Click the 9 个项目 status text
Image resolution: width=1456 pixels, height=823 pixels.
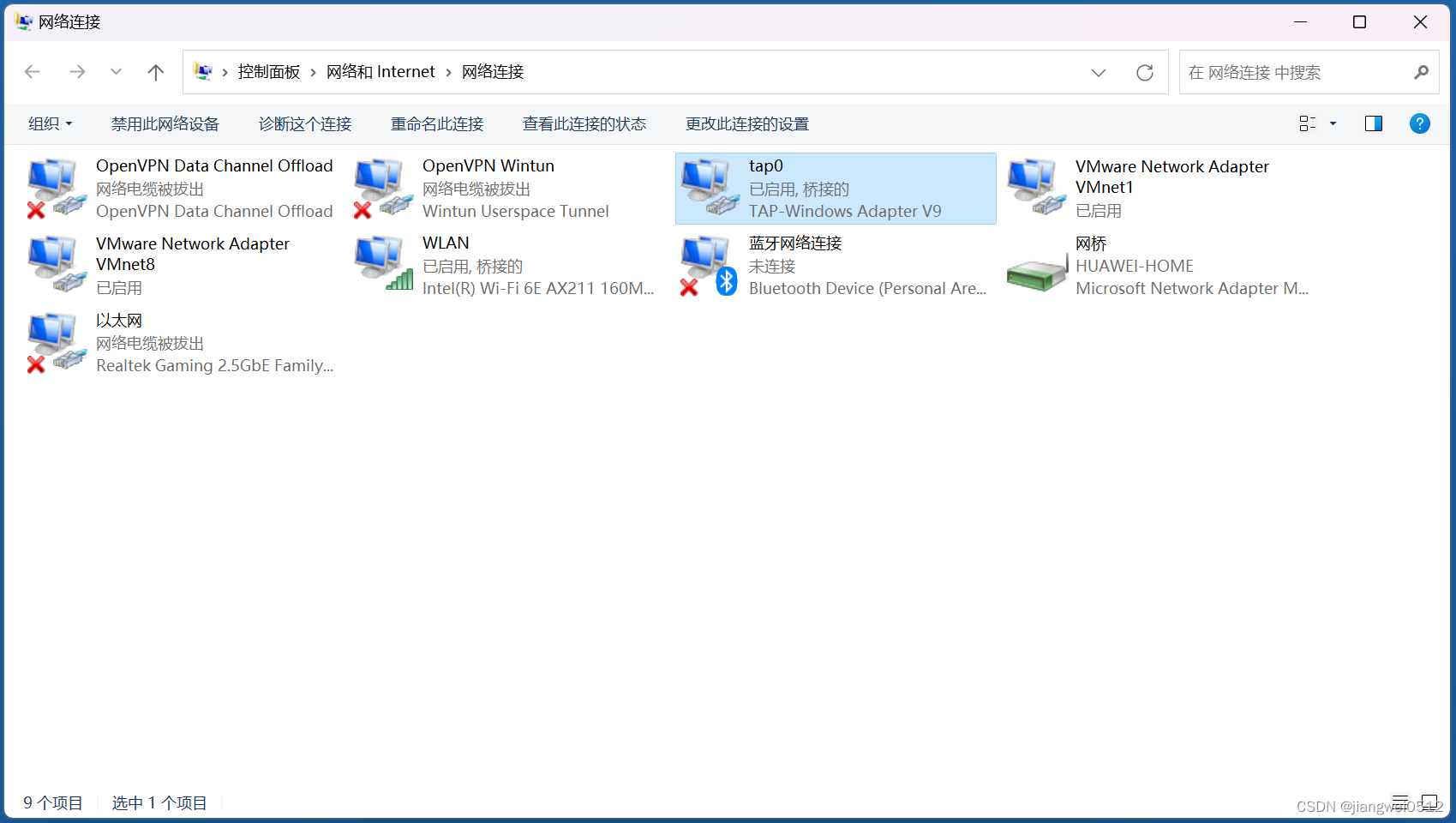[x=53, y=802]
